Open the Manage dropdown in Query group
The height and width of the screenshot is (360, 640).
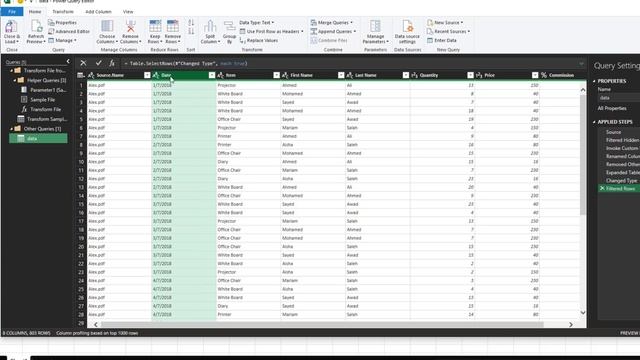(62, 40)
